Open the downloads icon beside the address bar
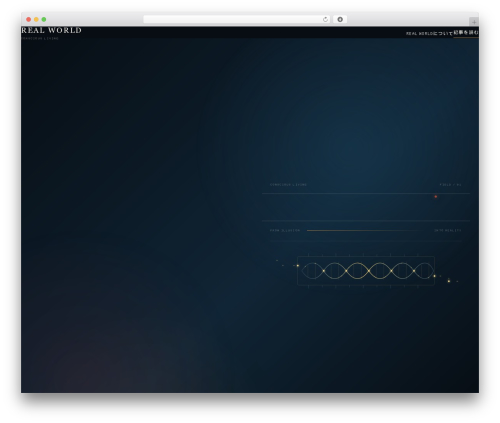 (340, 20)
